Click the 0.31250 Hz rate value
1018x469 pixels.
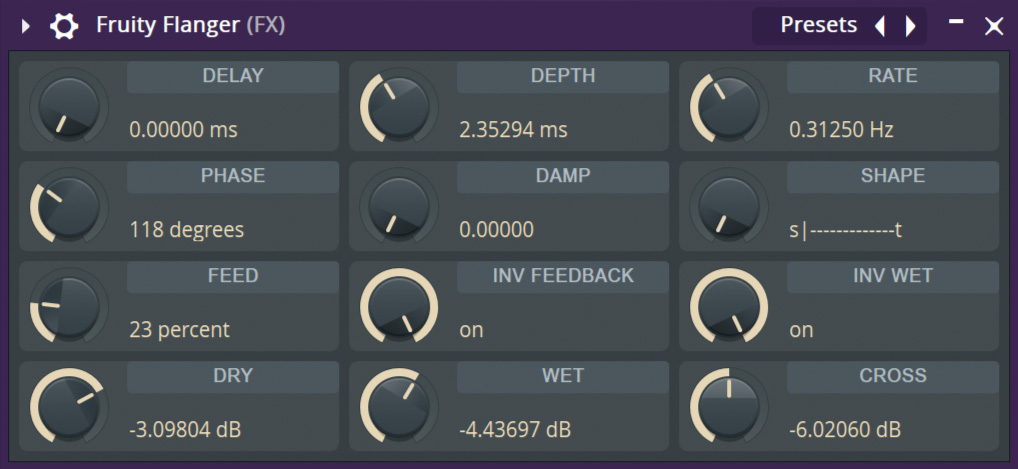coord(841,130)
